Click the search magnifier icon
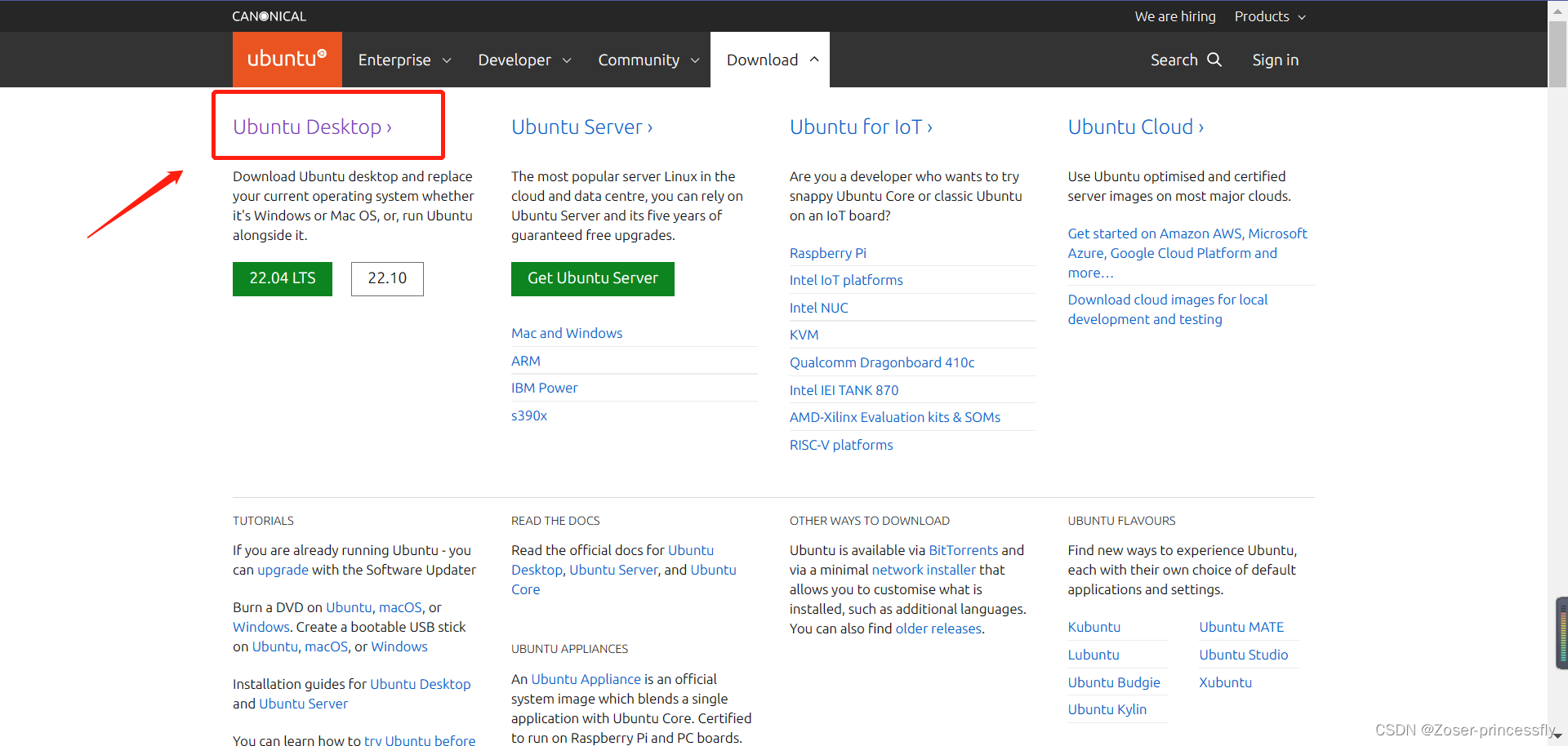This screenshot has width=1568, height=746. (1214, 60)
